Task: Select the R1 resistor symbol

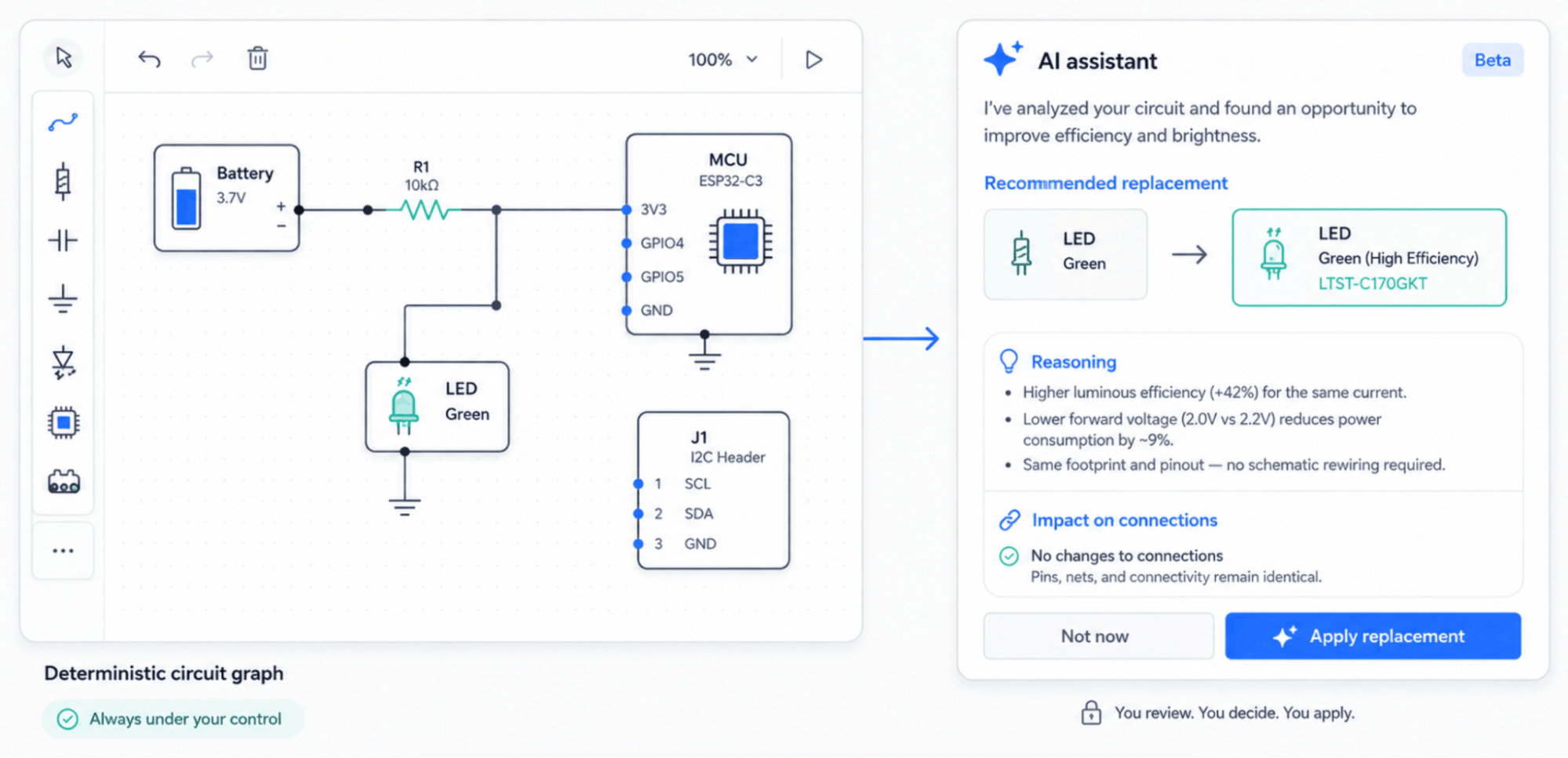Action: (x=424, y=210)
